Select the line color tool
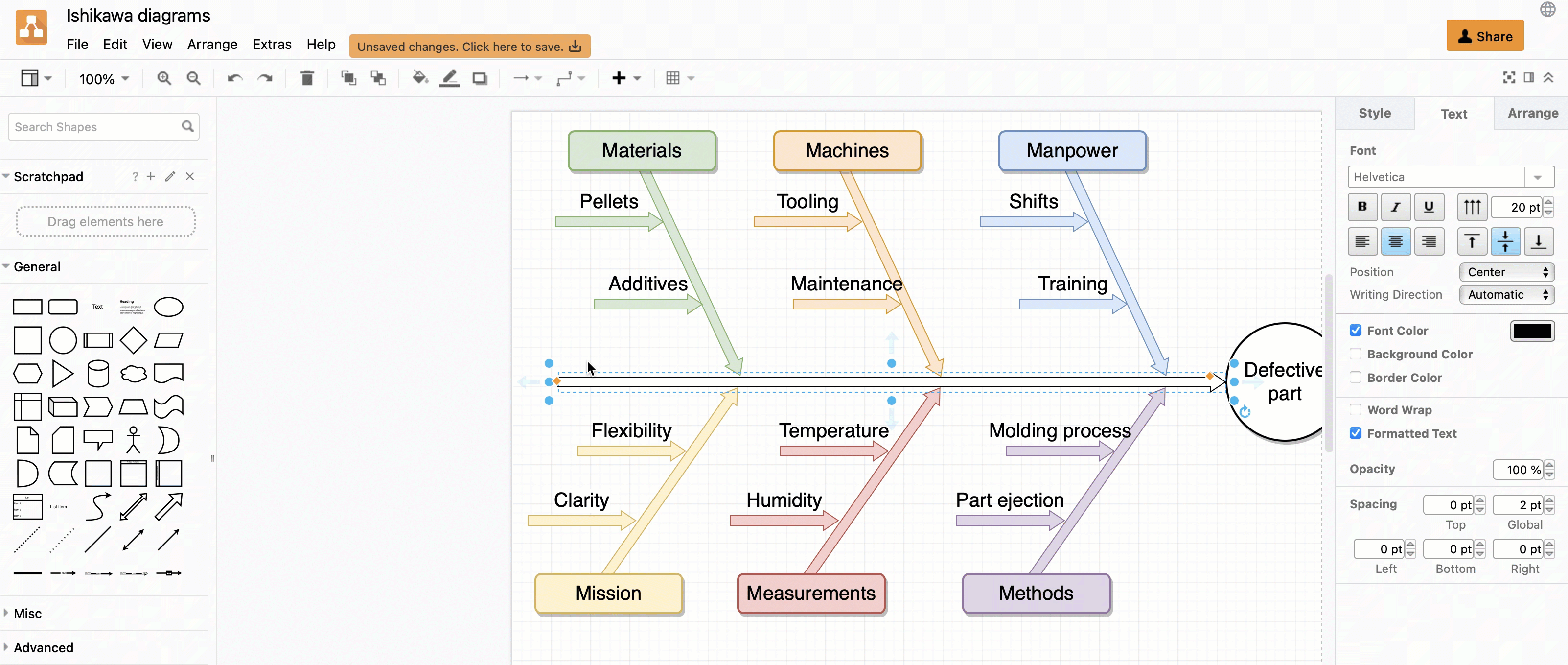 click(x=450, y=77)
